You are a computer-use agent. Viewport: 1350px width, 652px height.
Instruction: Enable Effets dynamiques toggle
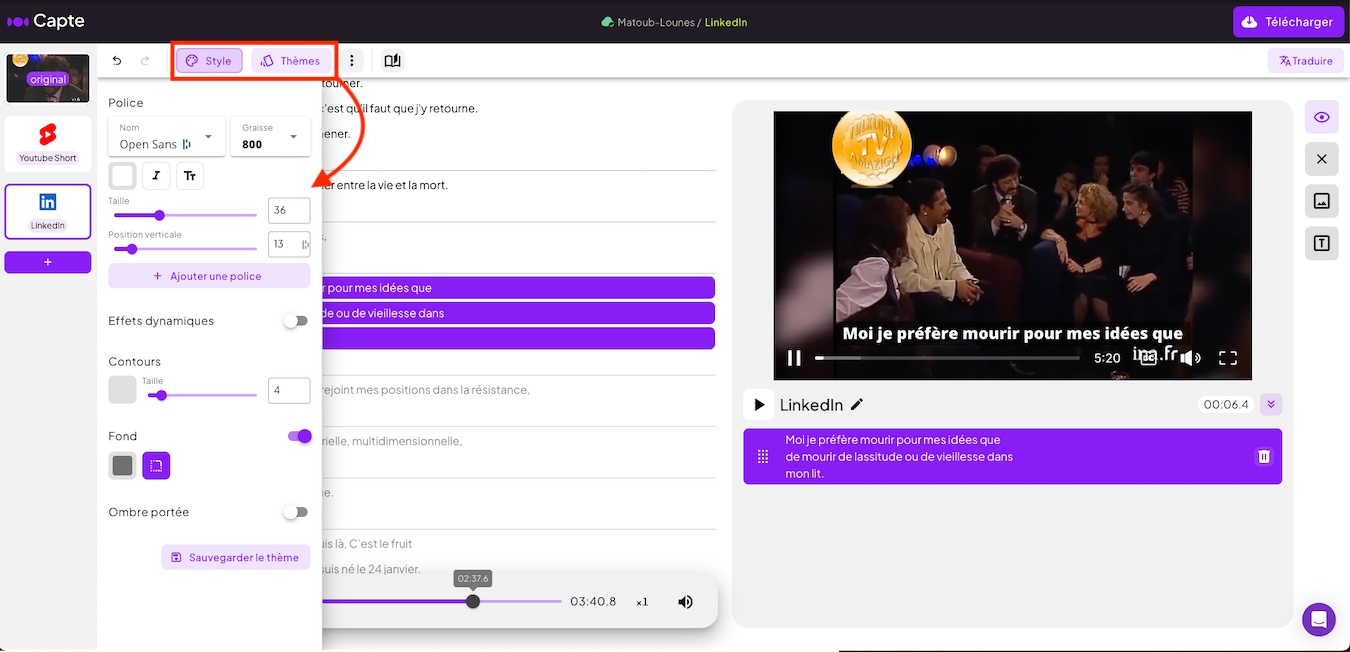pyautogui.click(x=295, y=321)
